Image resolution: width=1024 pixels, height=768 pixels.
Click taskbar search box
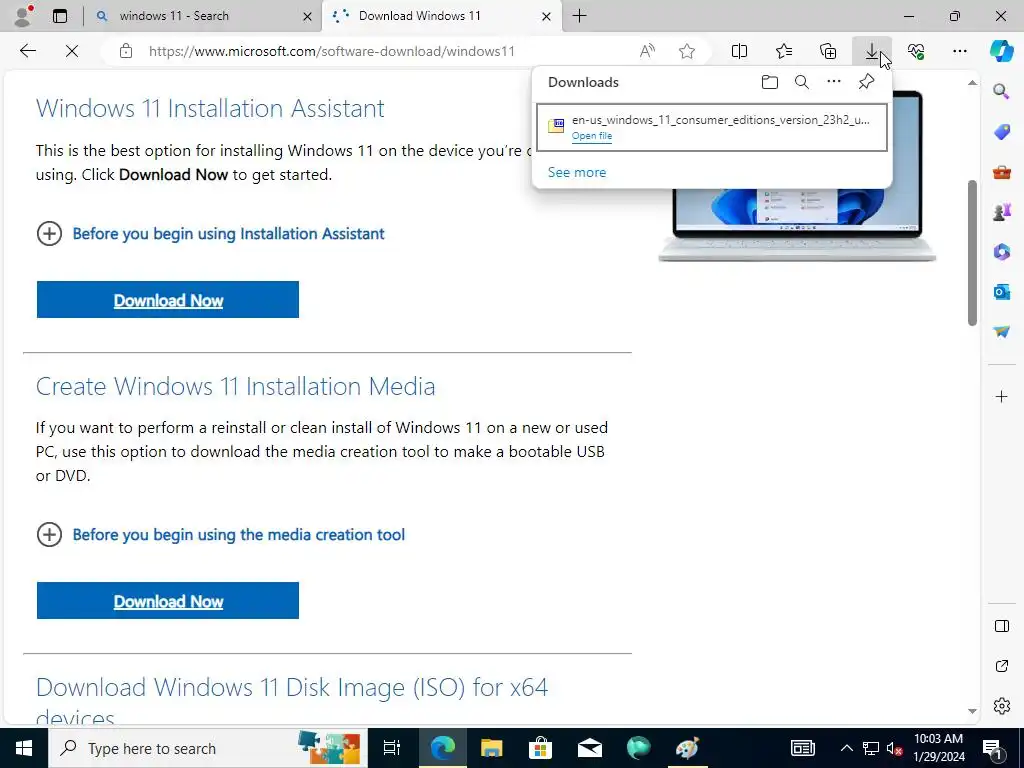click(x=208, y=748)
